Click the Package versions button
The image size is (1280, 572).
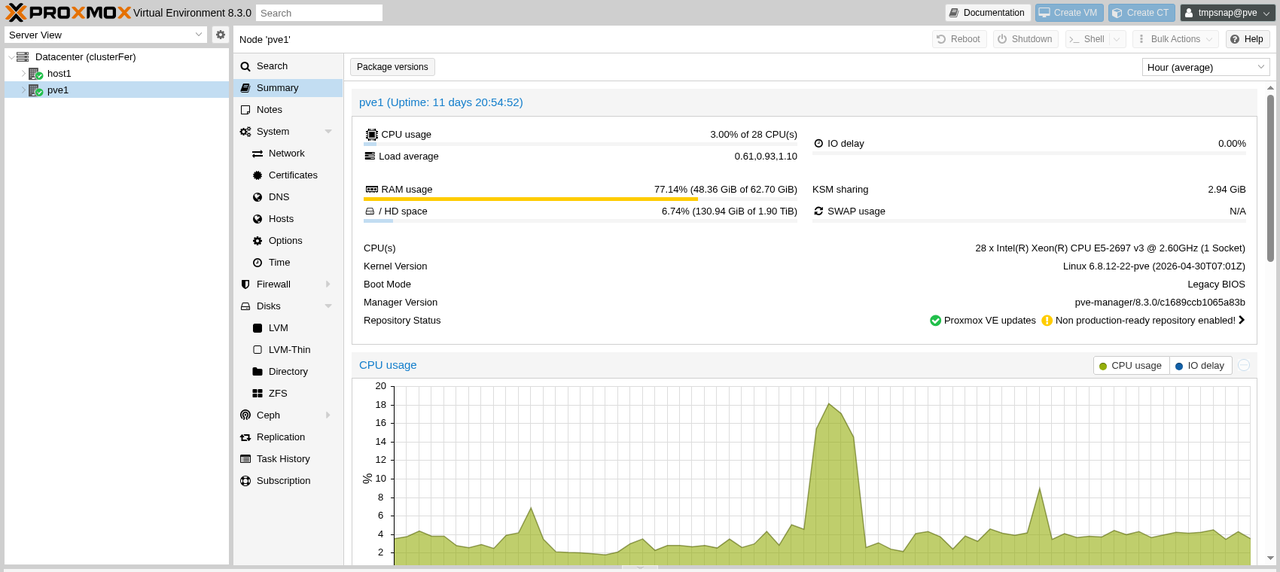pos(392,67)
